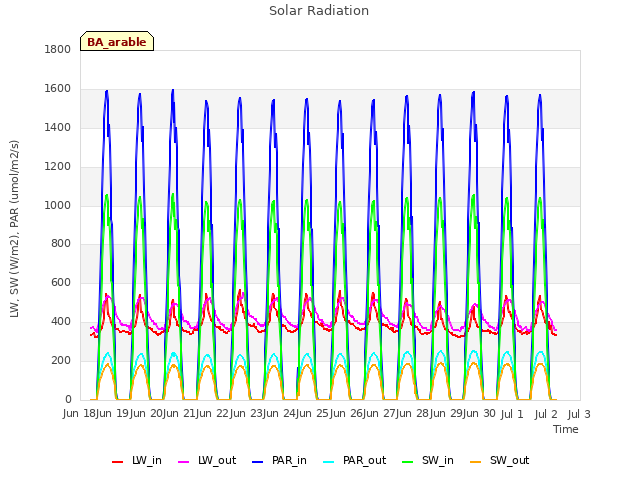
Task: Select the LW_out legend label
Action: (x=217, y=461)
